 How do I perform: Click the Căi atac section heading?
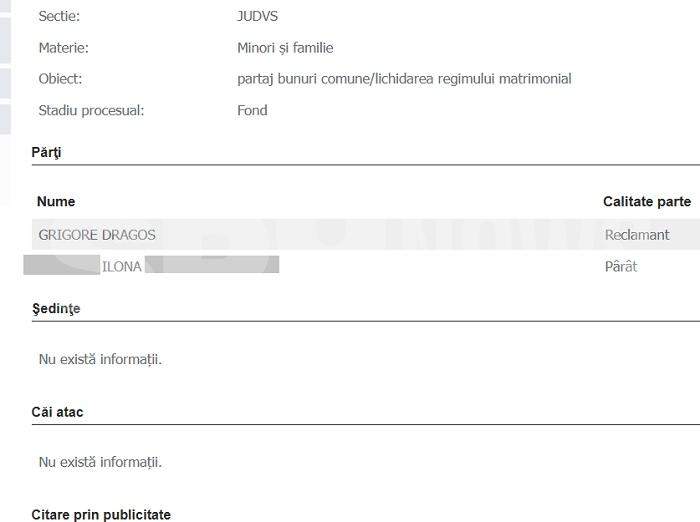pyautogui.click(x=57, y=412)
